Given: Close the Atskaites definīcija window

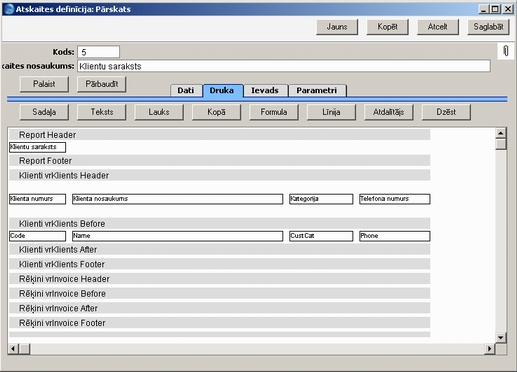Looking at the screenshot, I should click(x=508, y=9).
